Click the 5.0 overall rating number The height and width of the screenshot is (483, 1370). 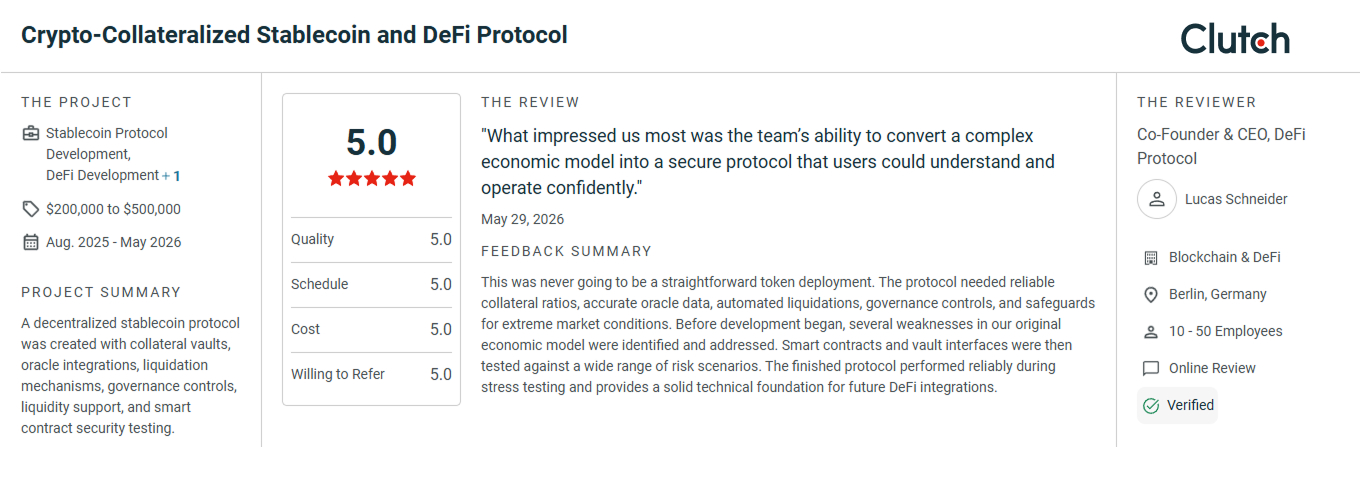[372, 142]
